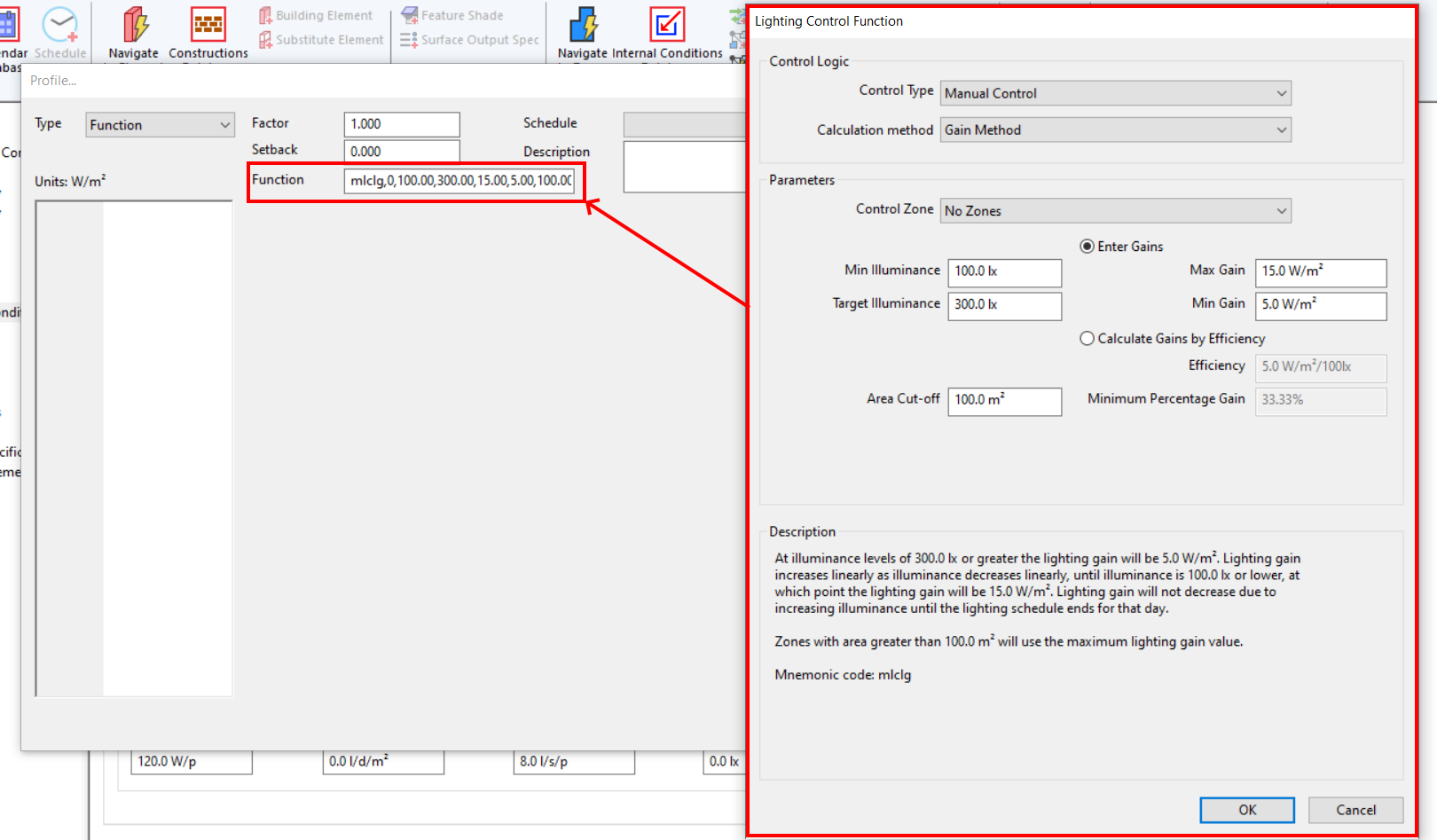Click the Min Illuminance field
1437x840 pixels.
coord(1004,272)
